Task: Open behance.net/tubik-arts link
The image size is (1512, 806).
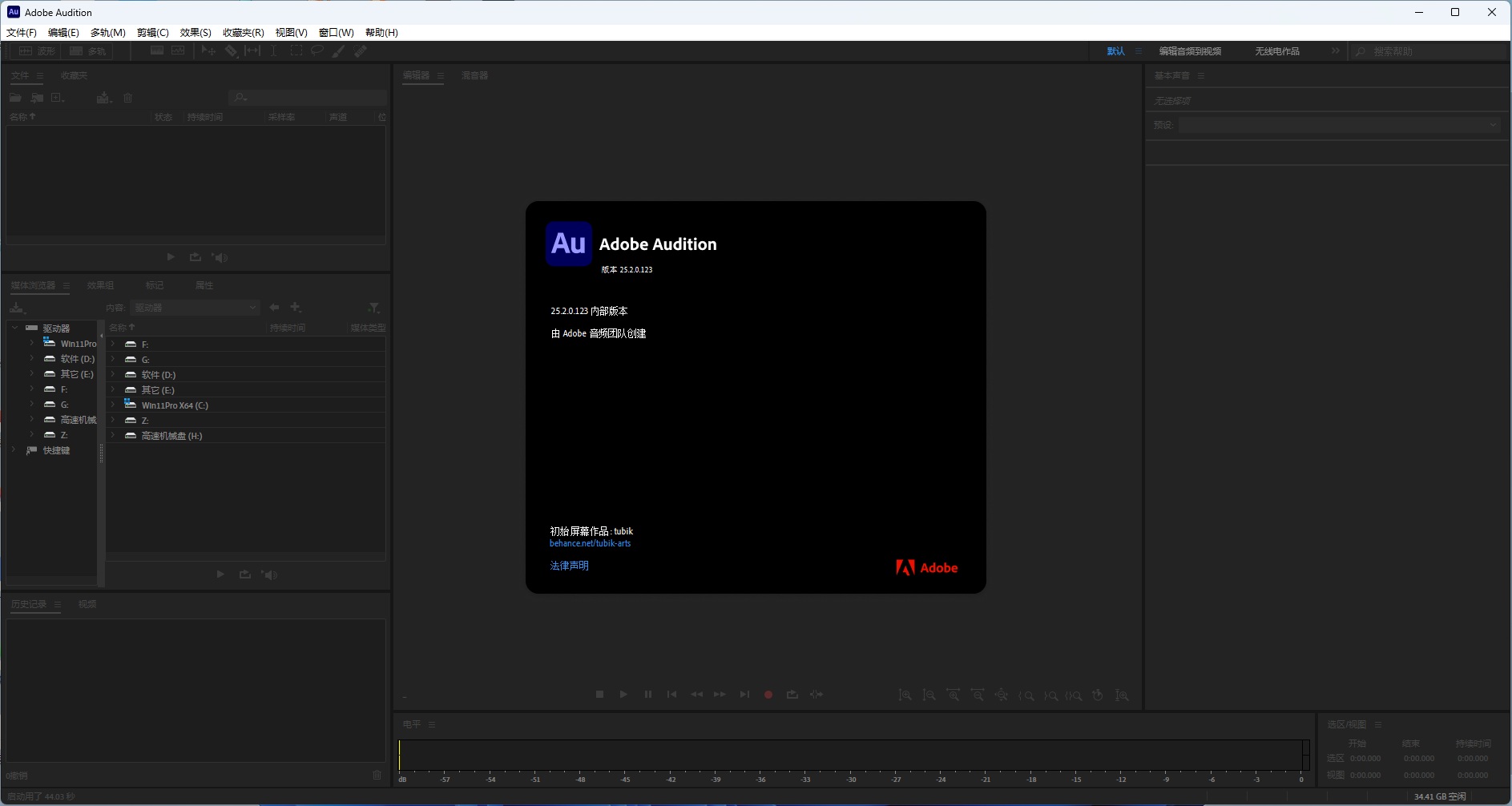Action: [590, 543]
